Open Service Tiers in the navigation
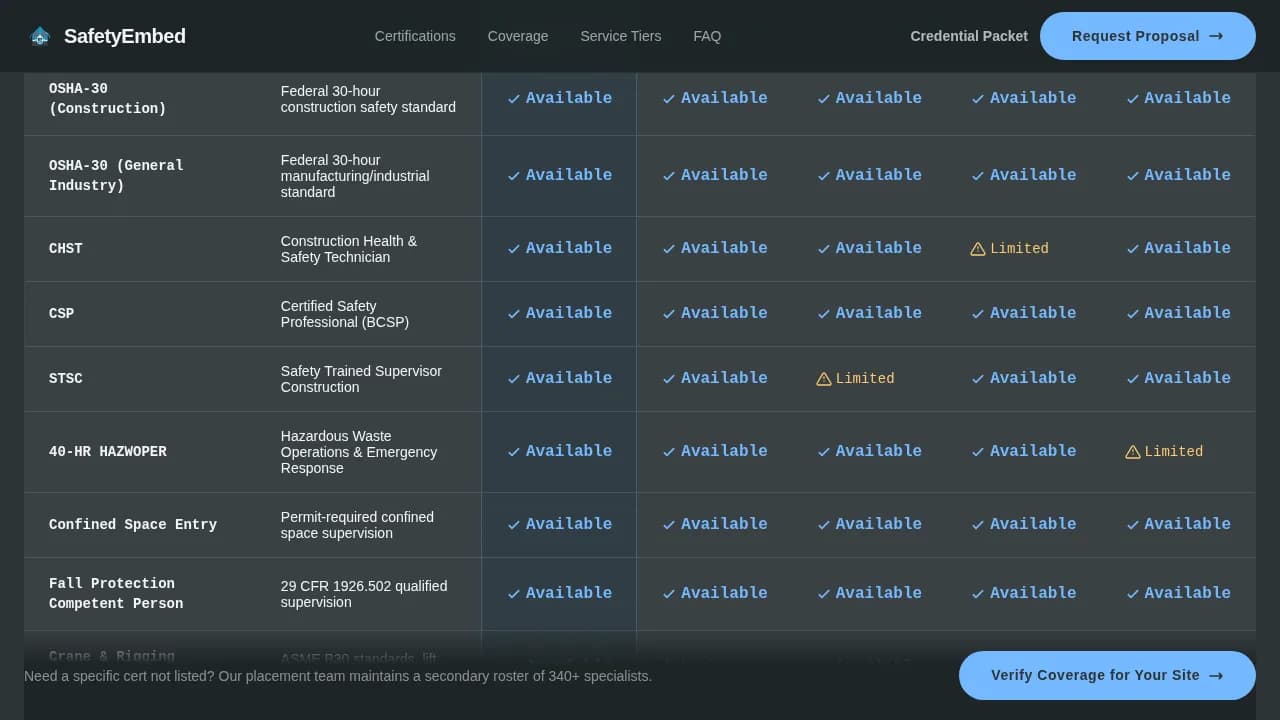Viewport: 1280px width, 720px height. click(x=621, y=36)
